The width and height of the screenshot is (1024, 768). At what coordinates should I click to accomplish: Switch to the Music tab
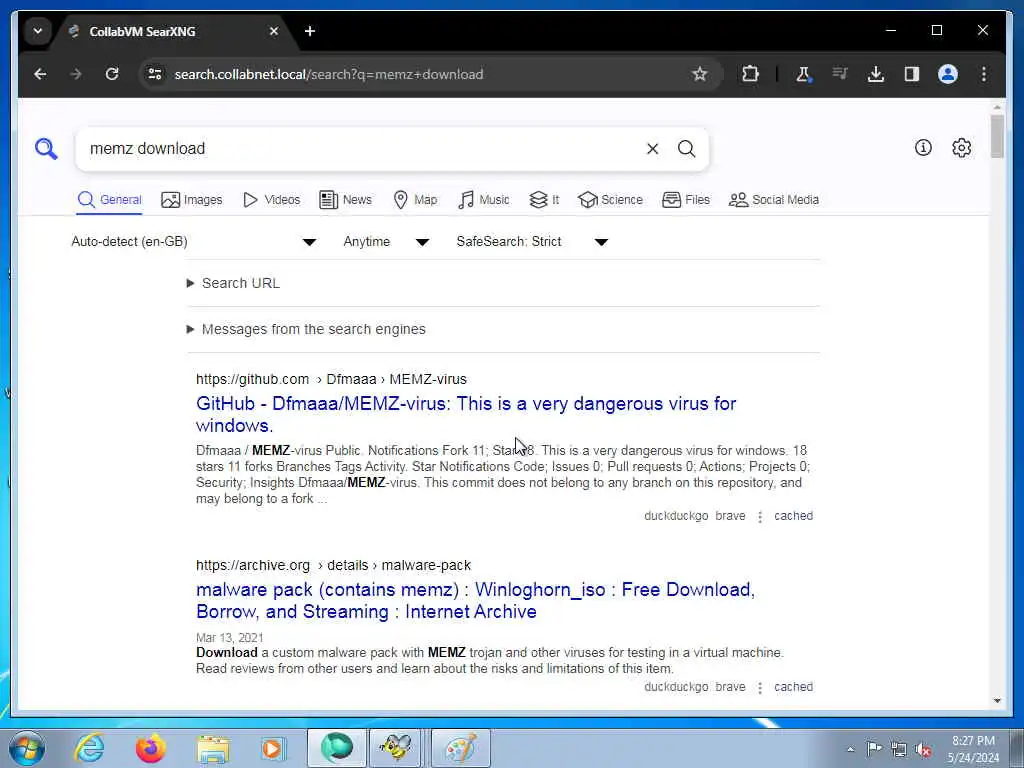[483, 200]
